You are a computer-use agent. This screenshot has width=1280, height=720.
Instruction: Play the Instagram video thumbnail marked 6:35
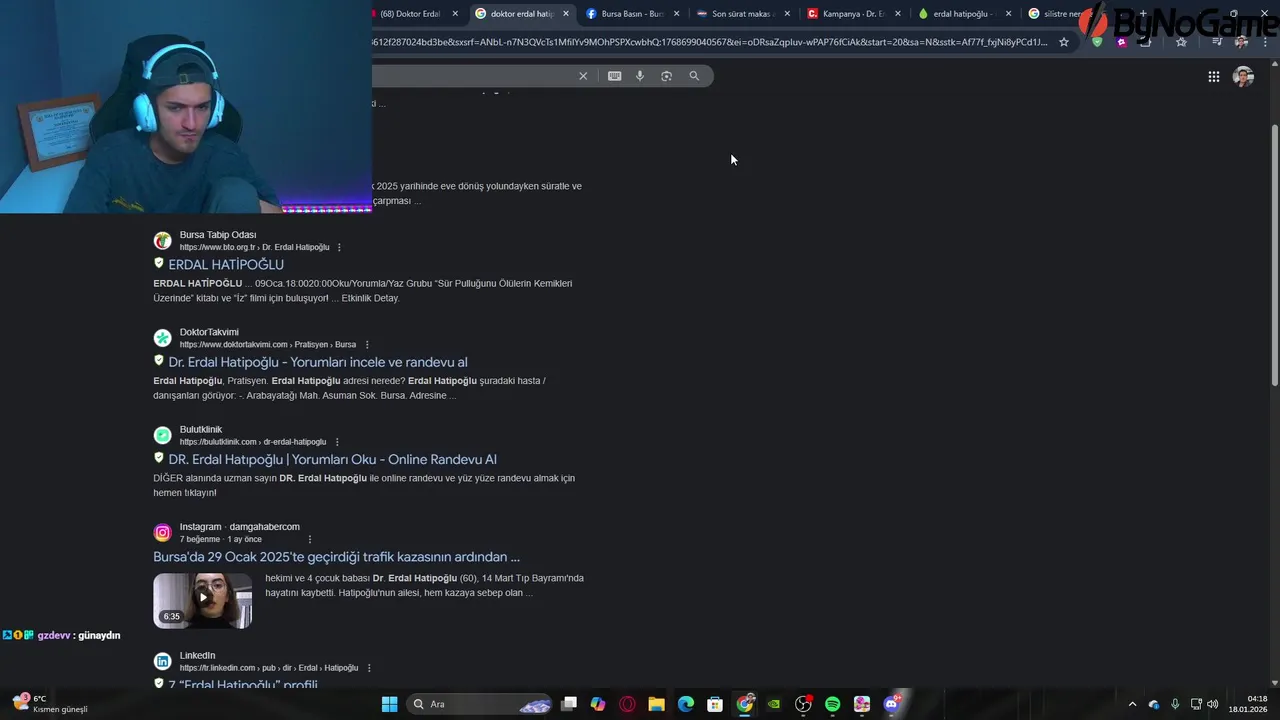[x=202, y=600]
